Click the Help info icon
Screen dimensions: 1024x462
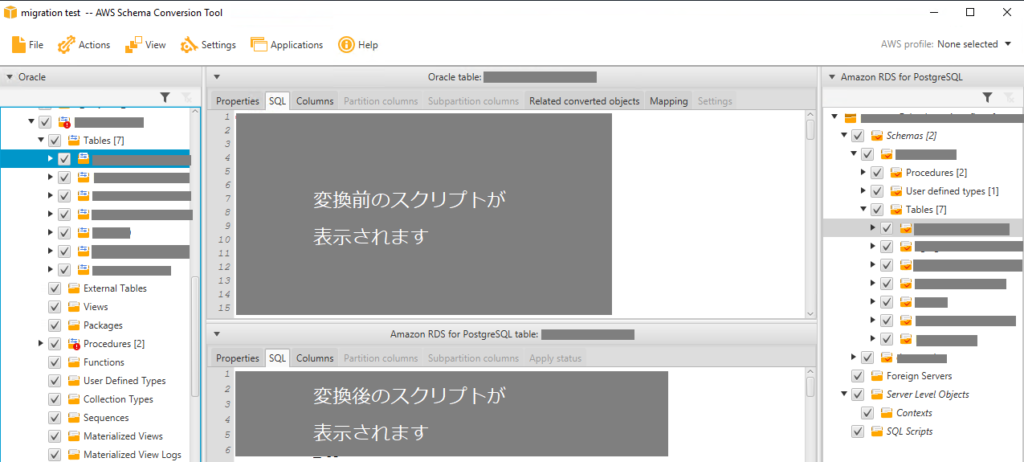click(x=346, y=44)
